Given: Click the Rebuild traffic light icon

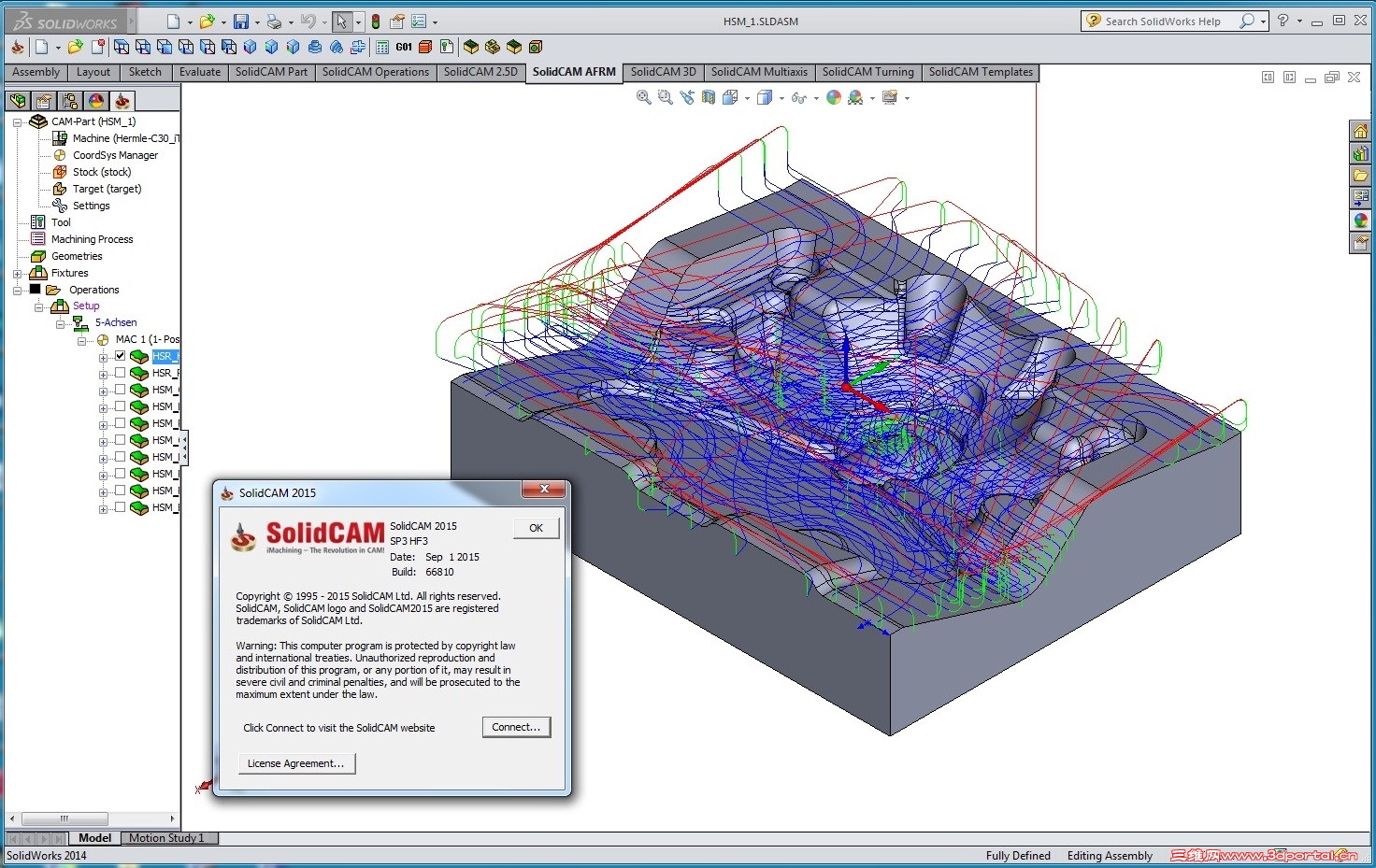Looking at the screenshot, I should 376,21.
